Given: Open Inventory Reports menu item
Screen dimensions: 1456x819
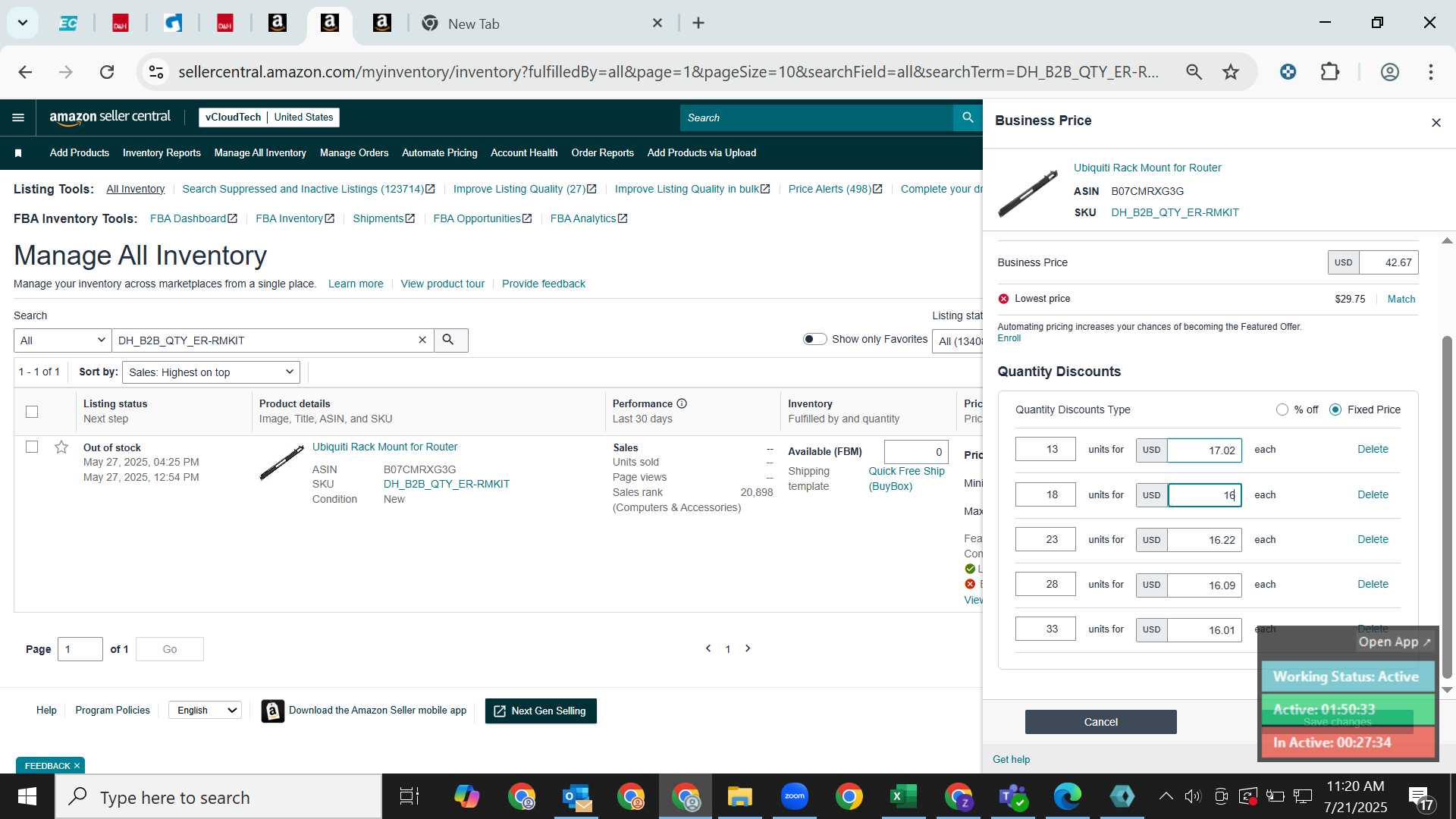Looking at the screenshot, I should click(x=162, y=153).
